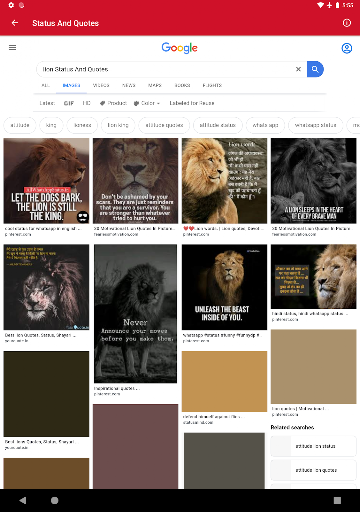The width and height of the screenshot is (360, 512).
Task: Select the HD filter option
Action: point(86,103)
